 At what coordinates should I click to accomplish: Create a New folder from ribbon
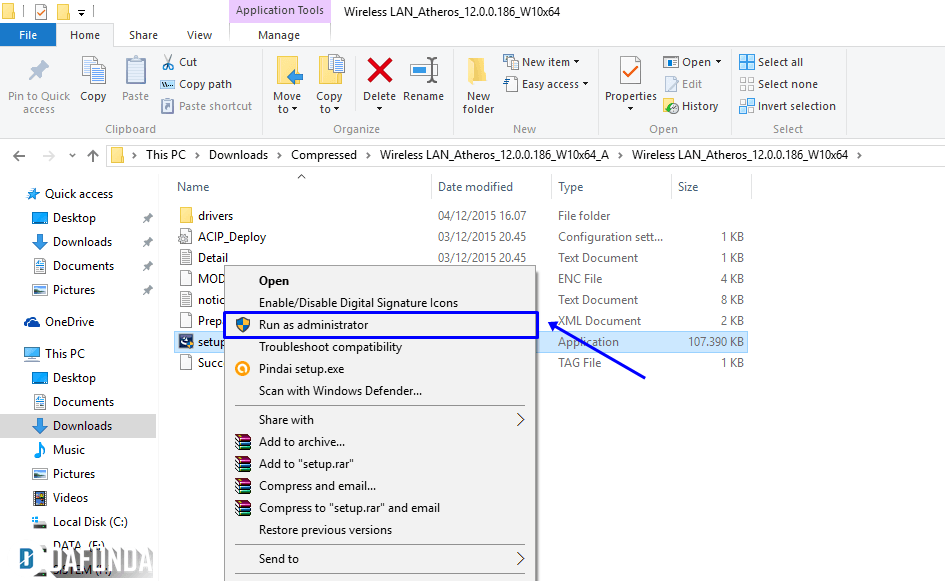tap(478, 84)
